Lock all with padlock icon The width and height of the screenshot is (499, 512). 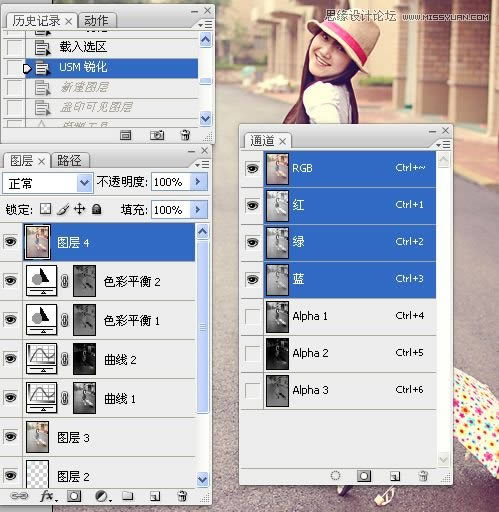(x=97, y=209)
